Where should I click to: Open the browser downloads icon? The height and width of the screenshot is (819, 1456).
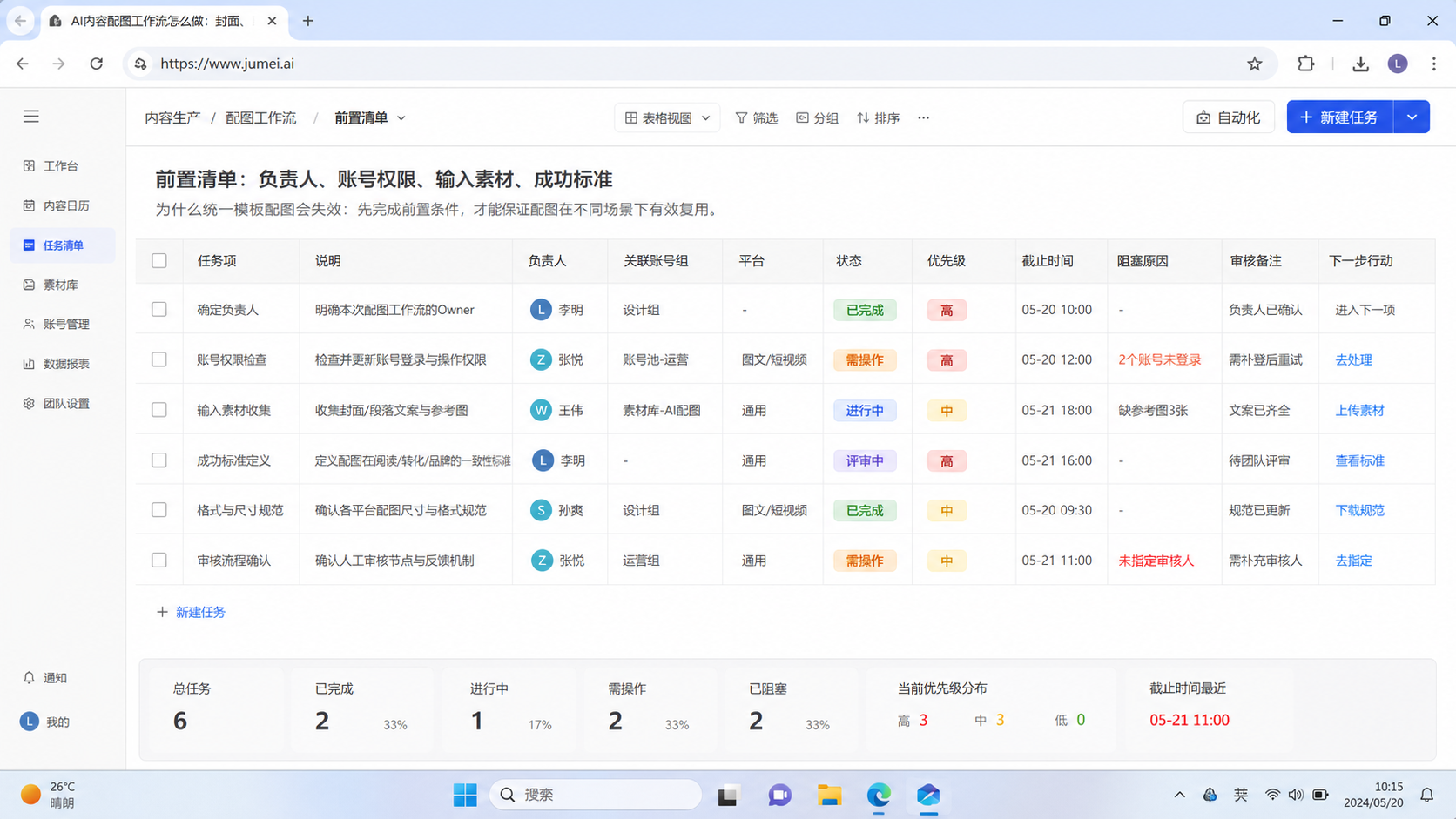pos(1360,64)
